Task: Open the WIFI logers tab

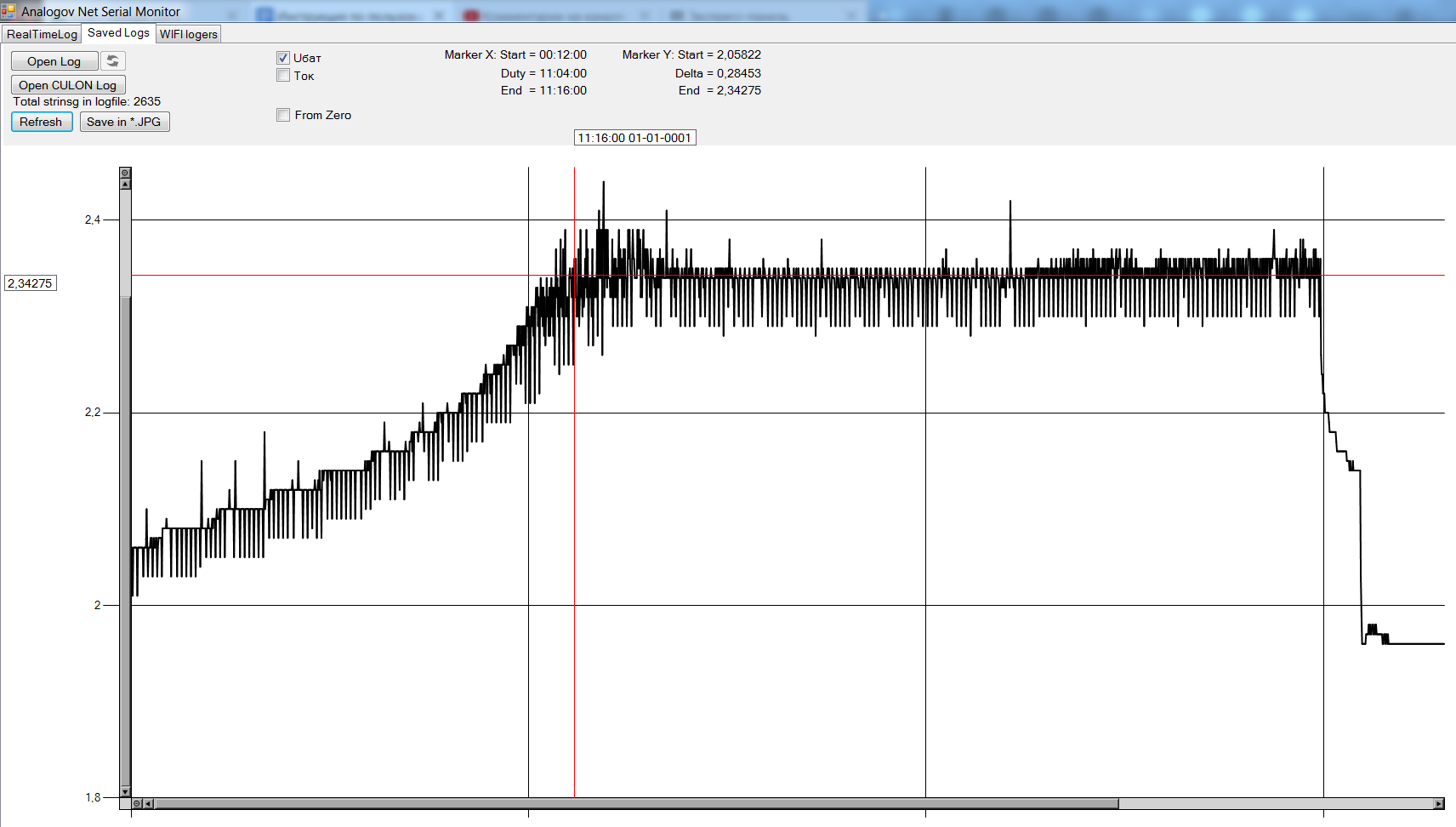Action: click(x=189, y=34)
